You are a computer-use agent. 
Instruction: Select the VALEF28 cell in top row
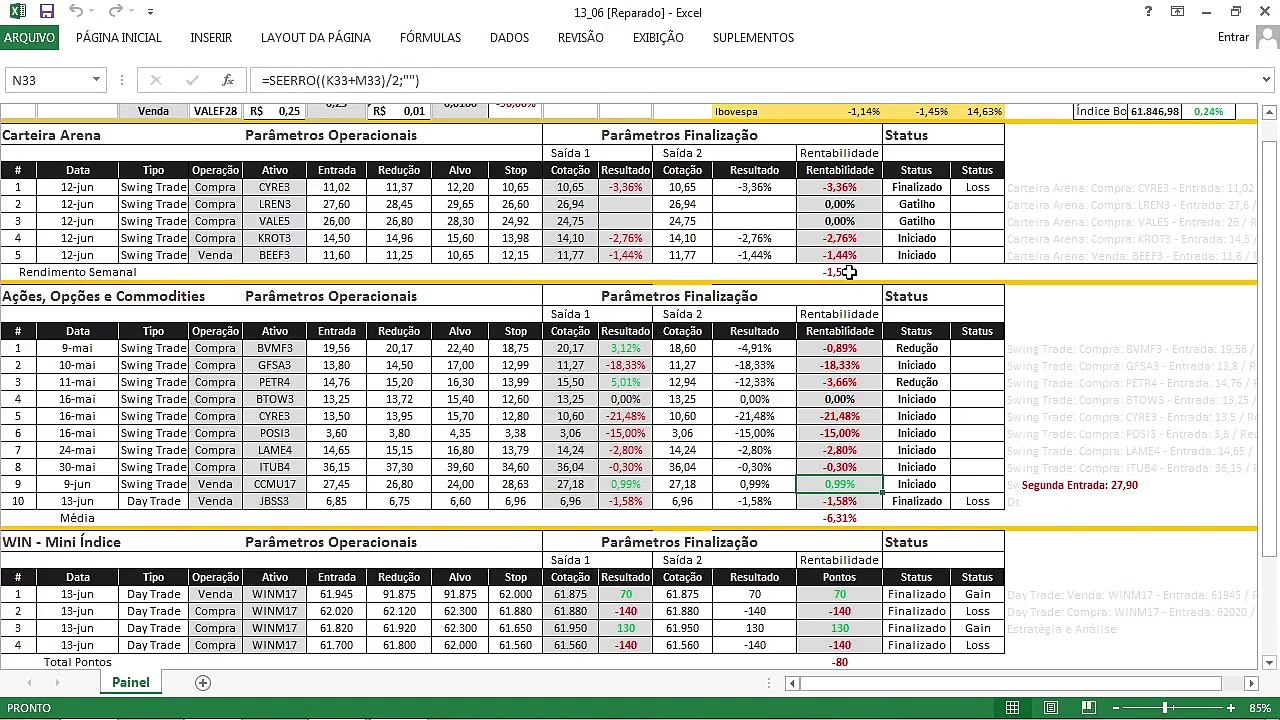(216, 111)
